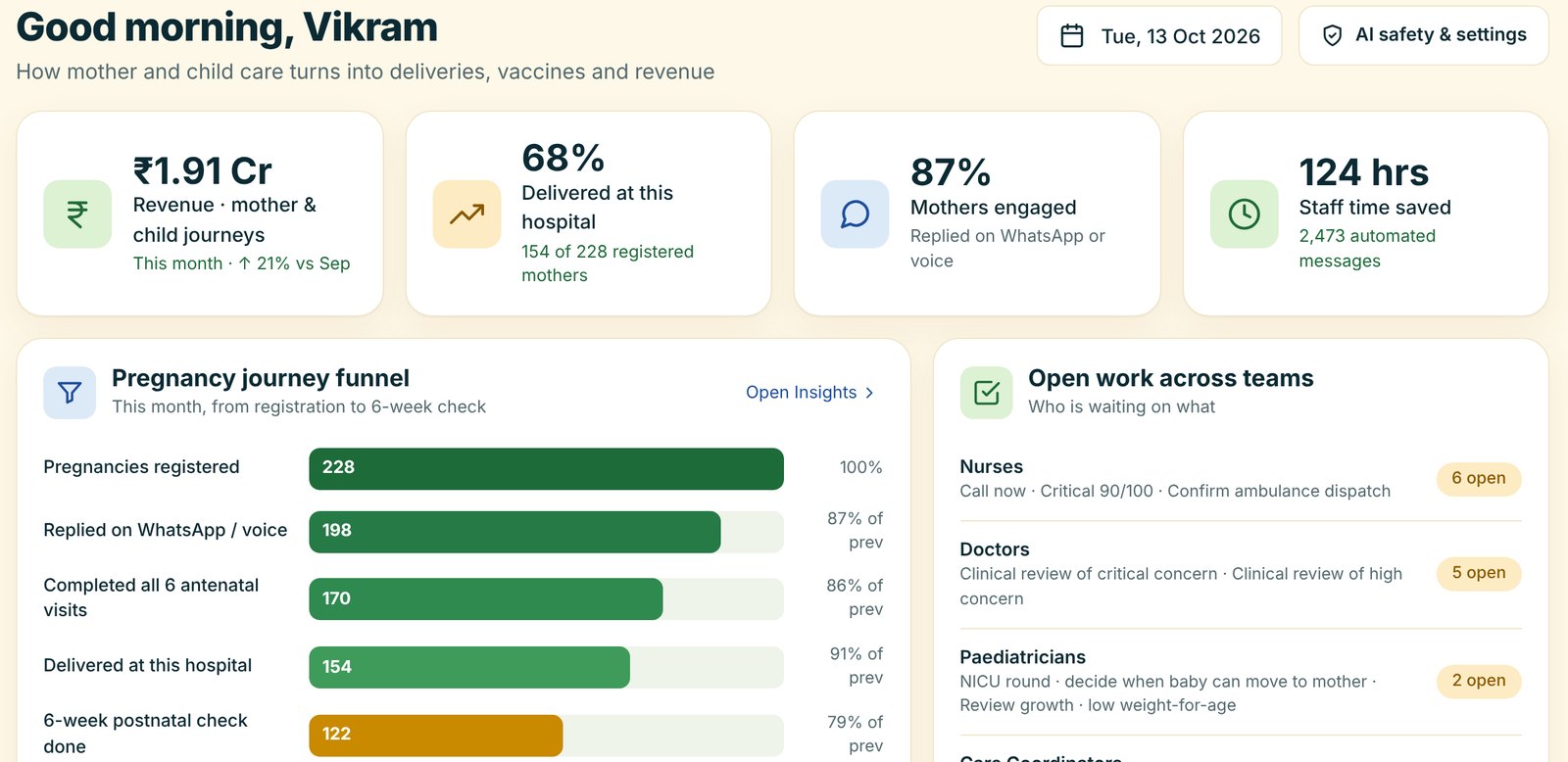Click the '6-week postnatal check done' label

tap(145, 734)
